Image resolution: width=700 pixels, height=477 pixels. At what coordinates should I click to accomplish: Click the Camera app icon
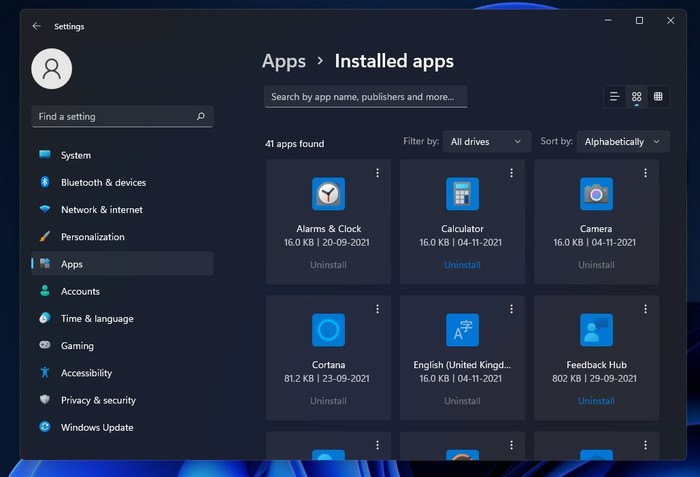pyautogui.click(x=596, y=194)
